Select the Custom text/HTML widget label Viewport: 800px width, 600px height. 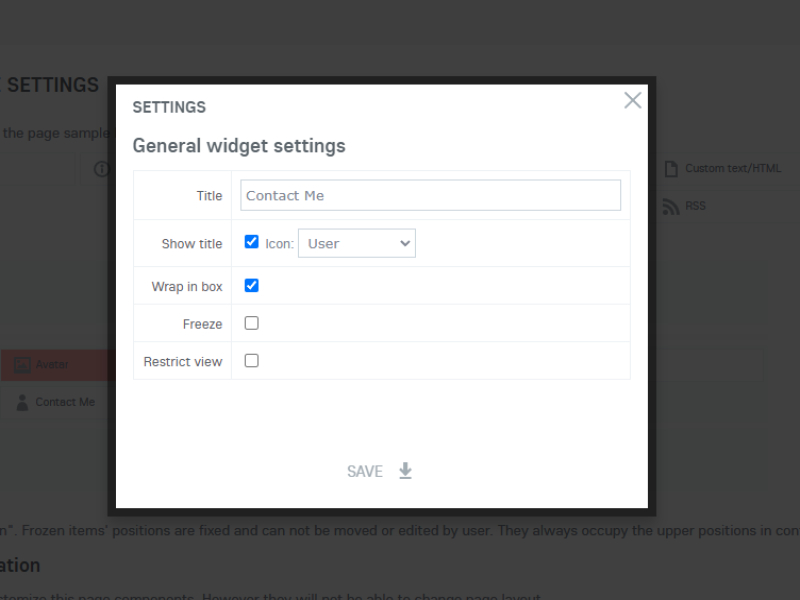(x=733, y=169)
